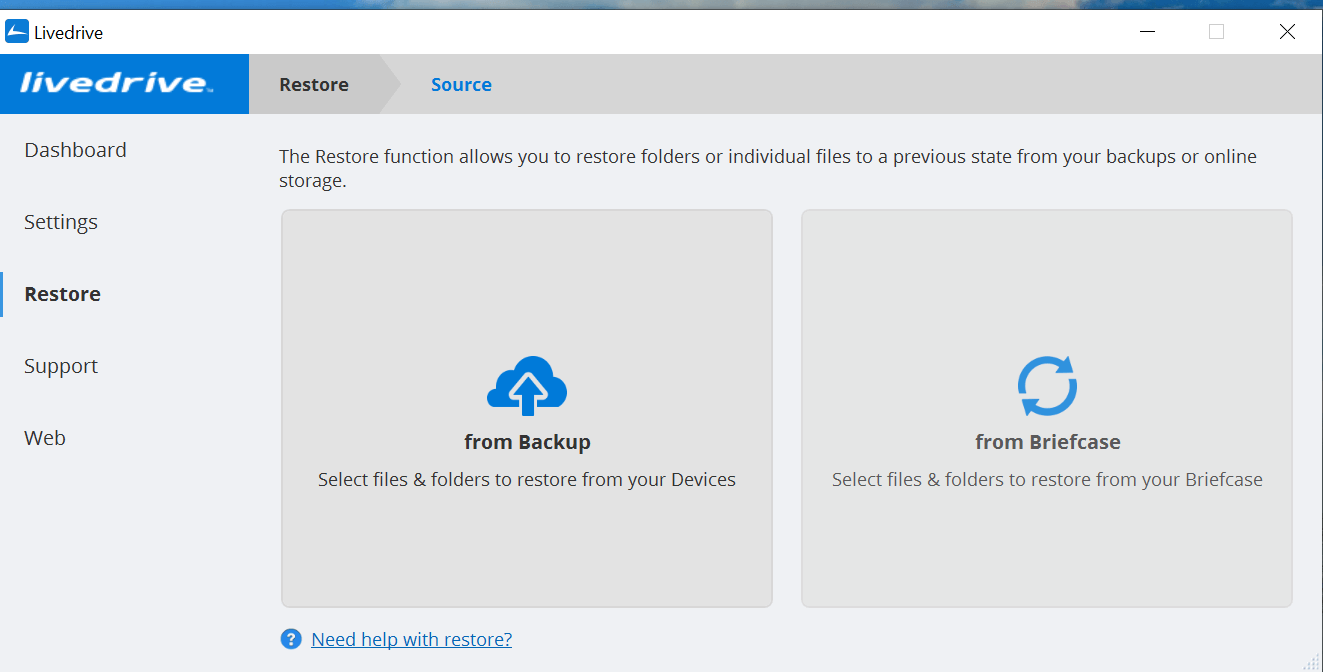Click the blue sidebar selection indicator beside Restore
The height and width of the screenshot is (672, 1323).
[3, 293]
